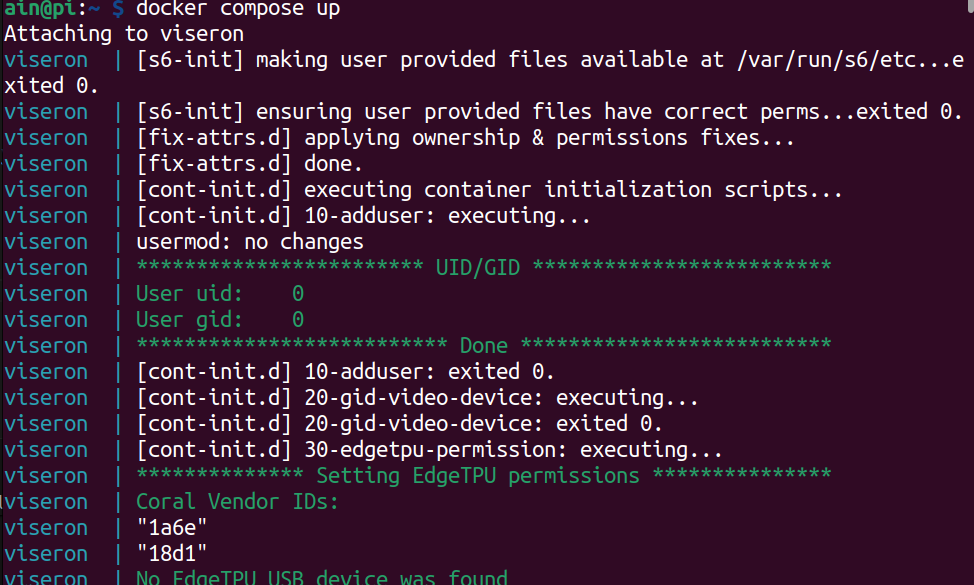Click "30-edgetpu-permission: executing..." log text
Viewport: 974px width, 585px height.
tap(513, 450)
